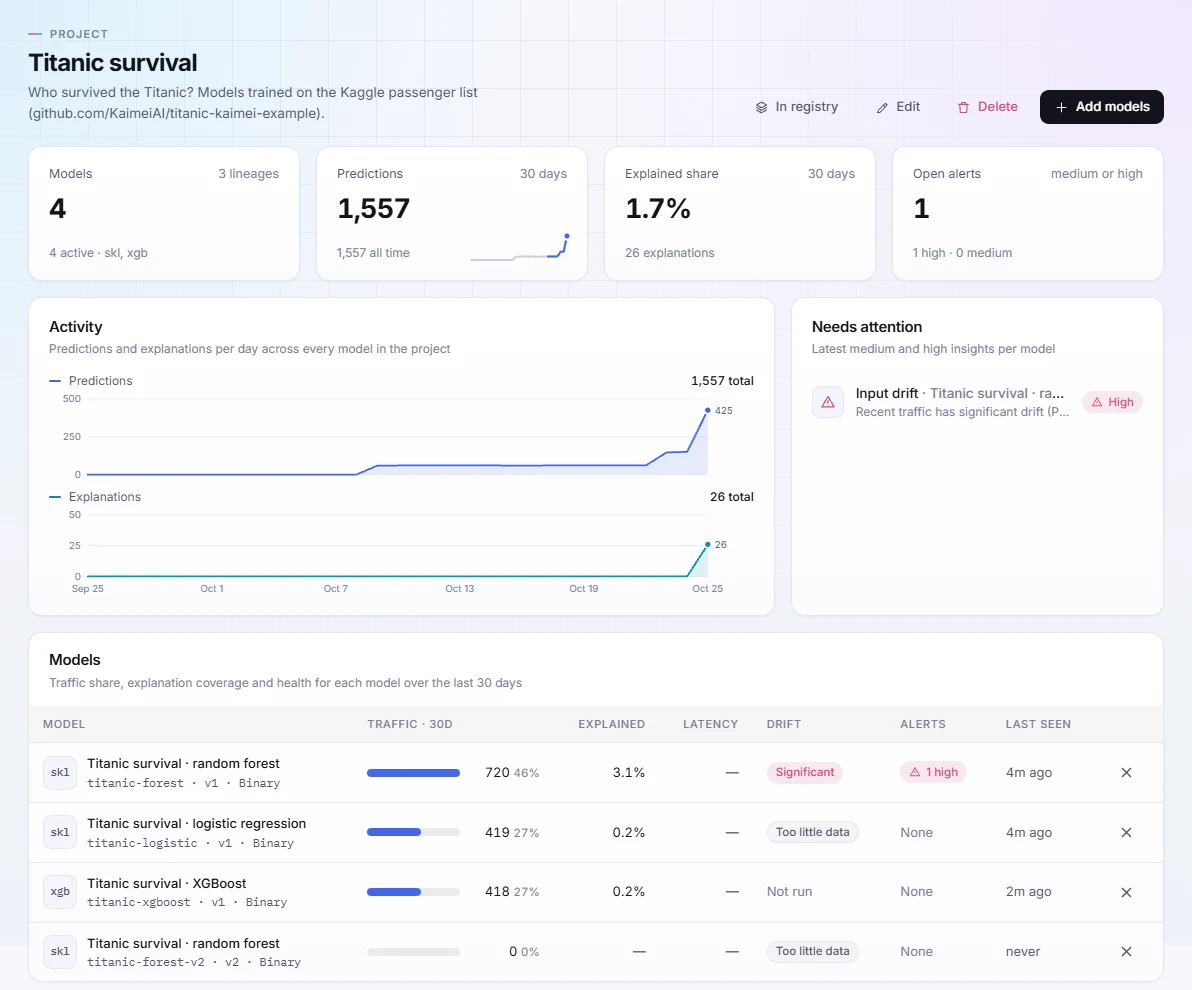Click the Delete trash icon
The width and height of the screenshot is (1192, 990).
click(x=963, y=107)
